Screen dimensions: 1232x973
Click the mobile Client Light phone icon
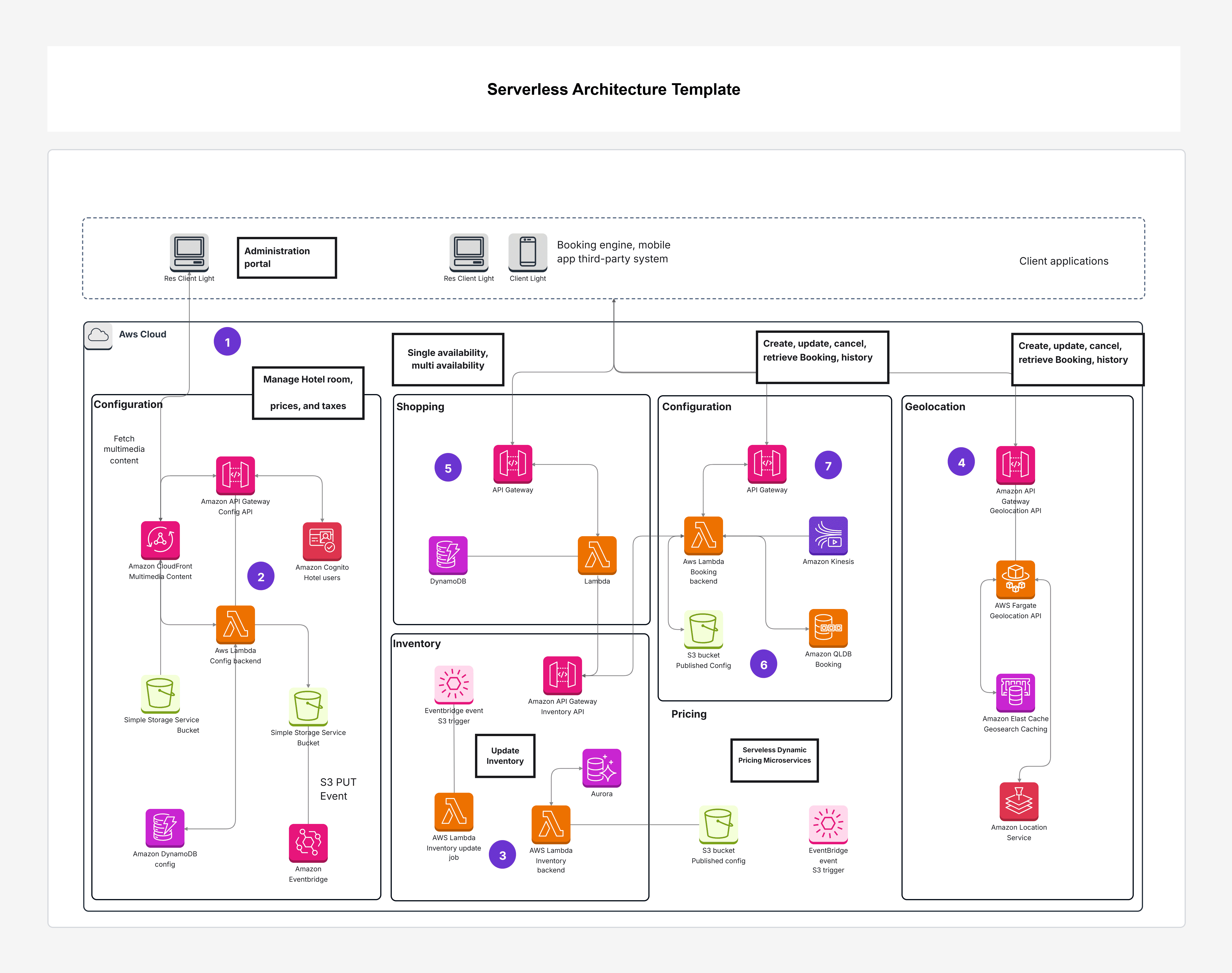coord(527,252)
